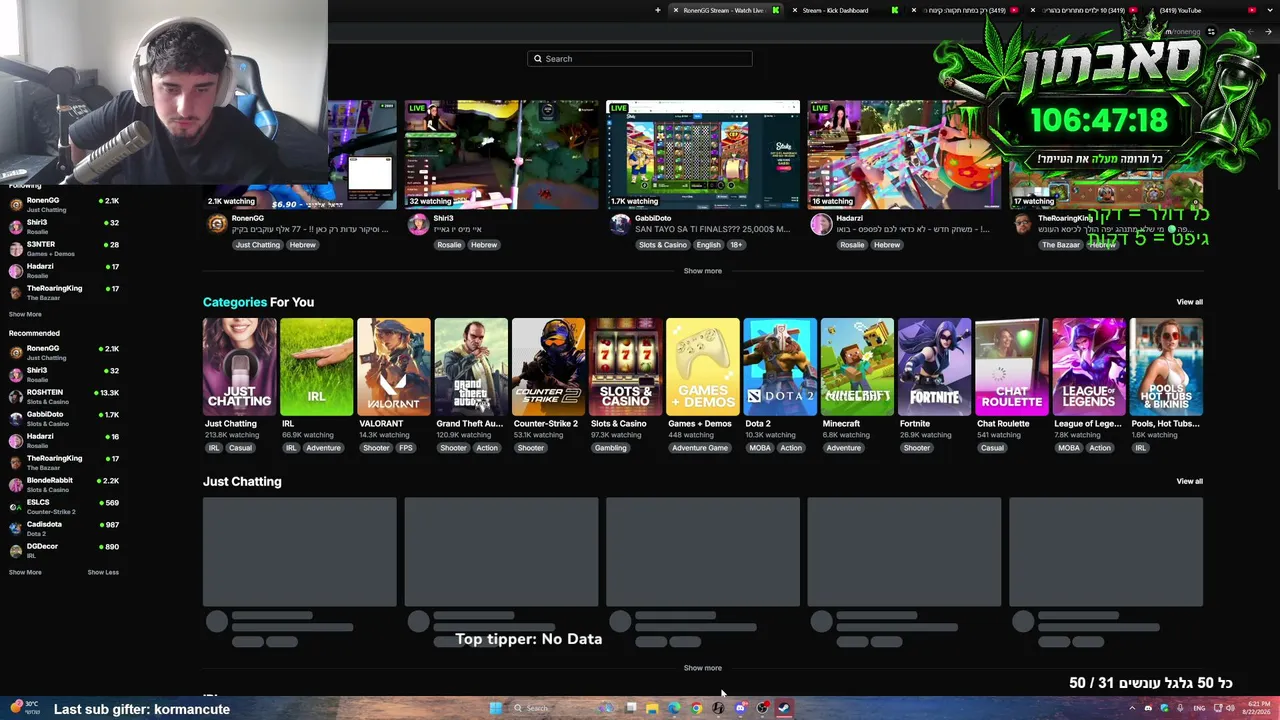The height and width of the screenshot is (720, 1280).
Task: Open DGDecor channel avatar in sidebar
Action: click(x=16, y=551)
